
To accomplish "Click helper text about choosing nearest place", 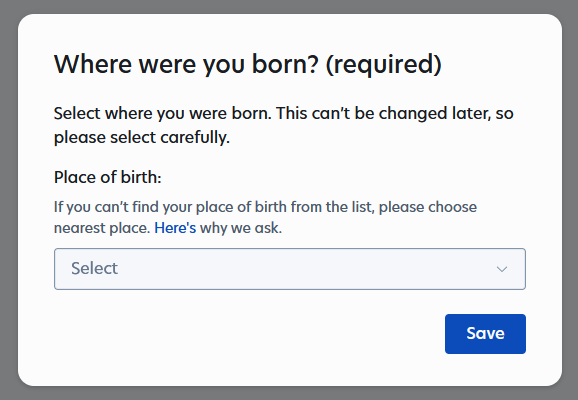I will (x=265, y=217).
